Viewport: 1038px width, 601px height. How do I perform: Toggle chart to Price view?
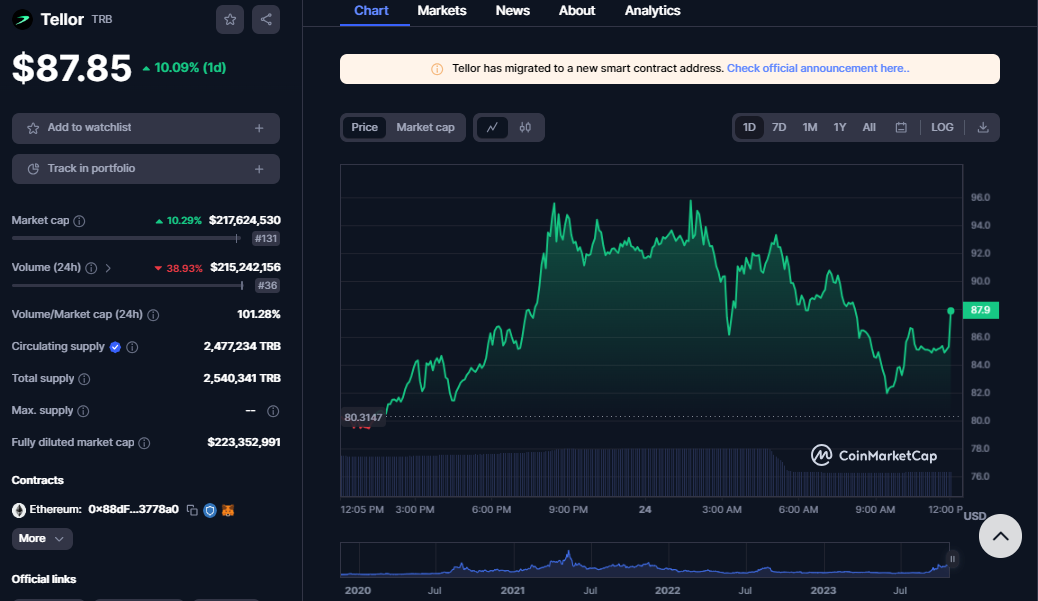pos(364,127)
